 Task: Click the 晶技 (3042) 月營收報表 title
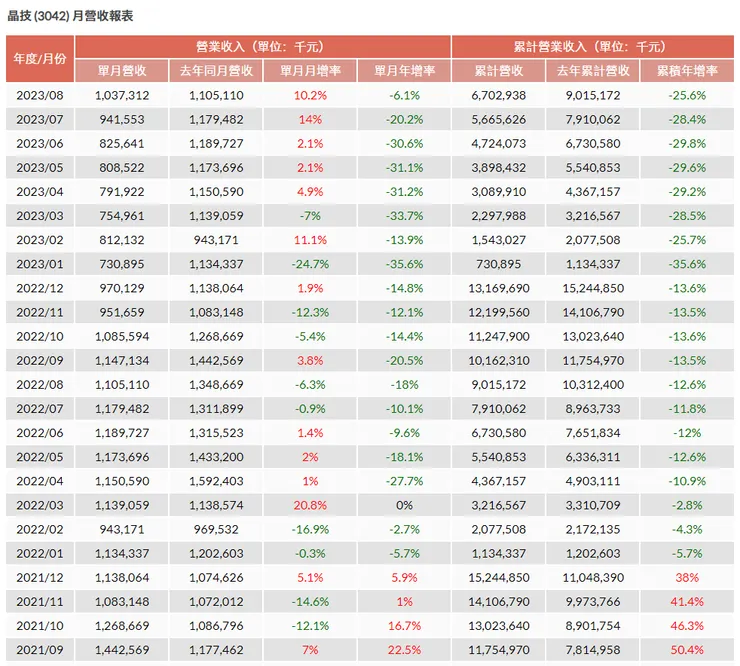pos(70,17)
